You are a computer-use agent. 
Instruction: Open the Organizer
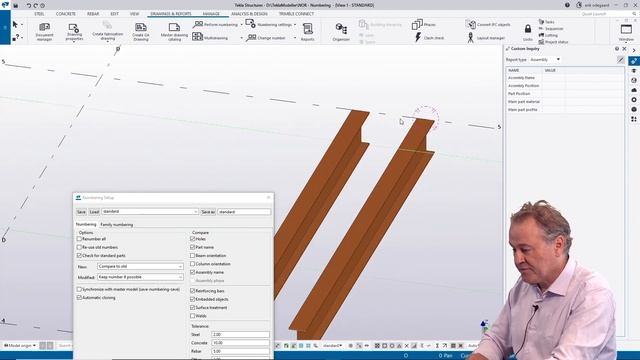341,32
